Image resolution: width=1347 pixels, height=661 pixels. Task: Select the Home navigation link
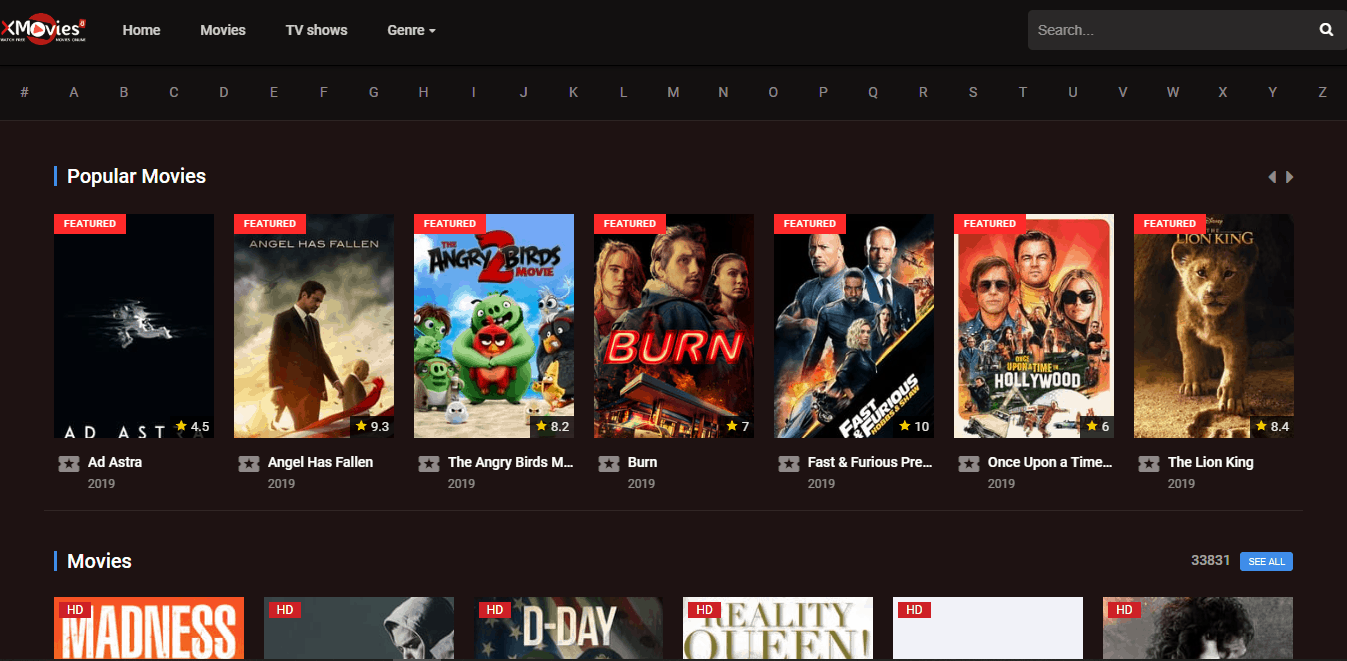[x=141, y=30]
